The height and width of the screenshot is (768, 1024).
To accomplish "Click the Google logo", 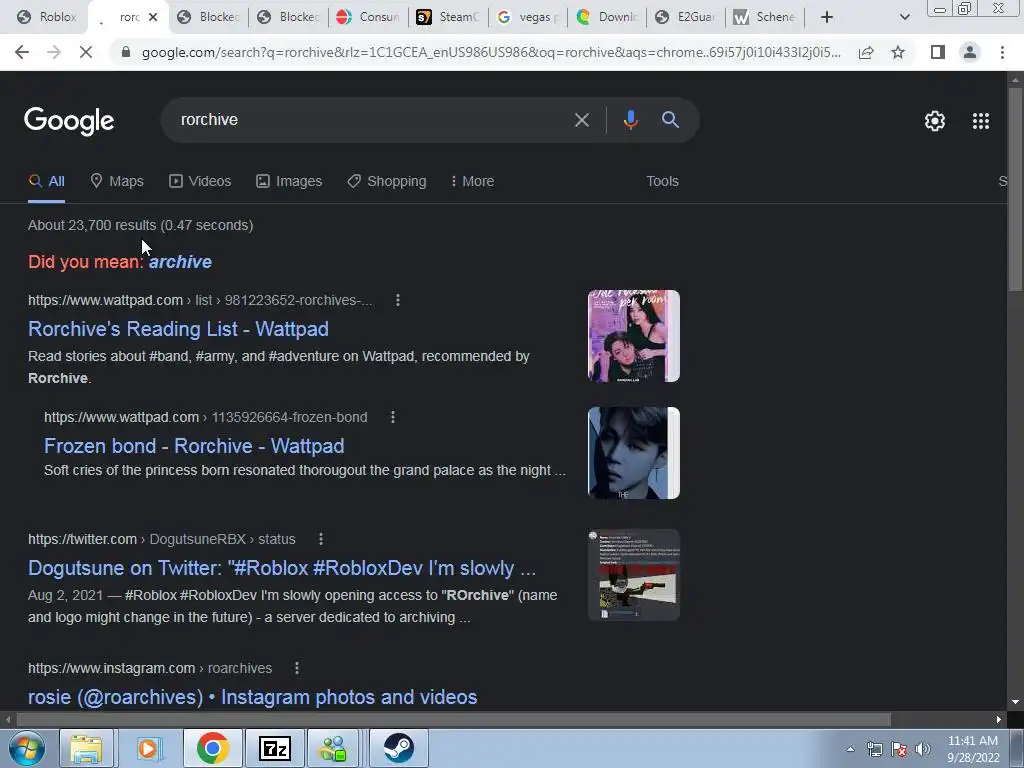I will pyautogui.click(x=69, y=121).
